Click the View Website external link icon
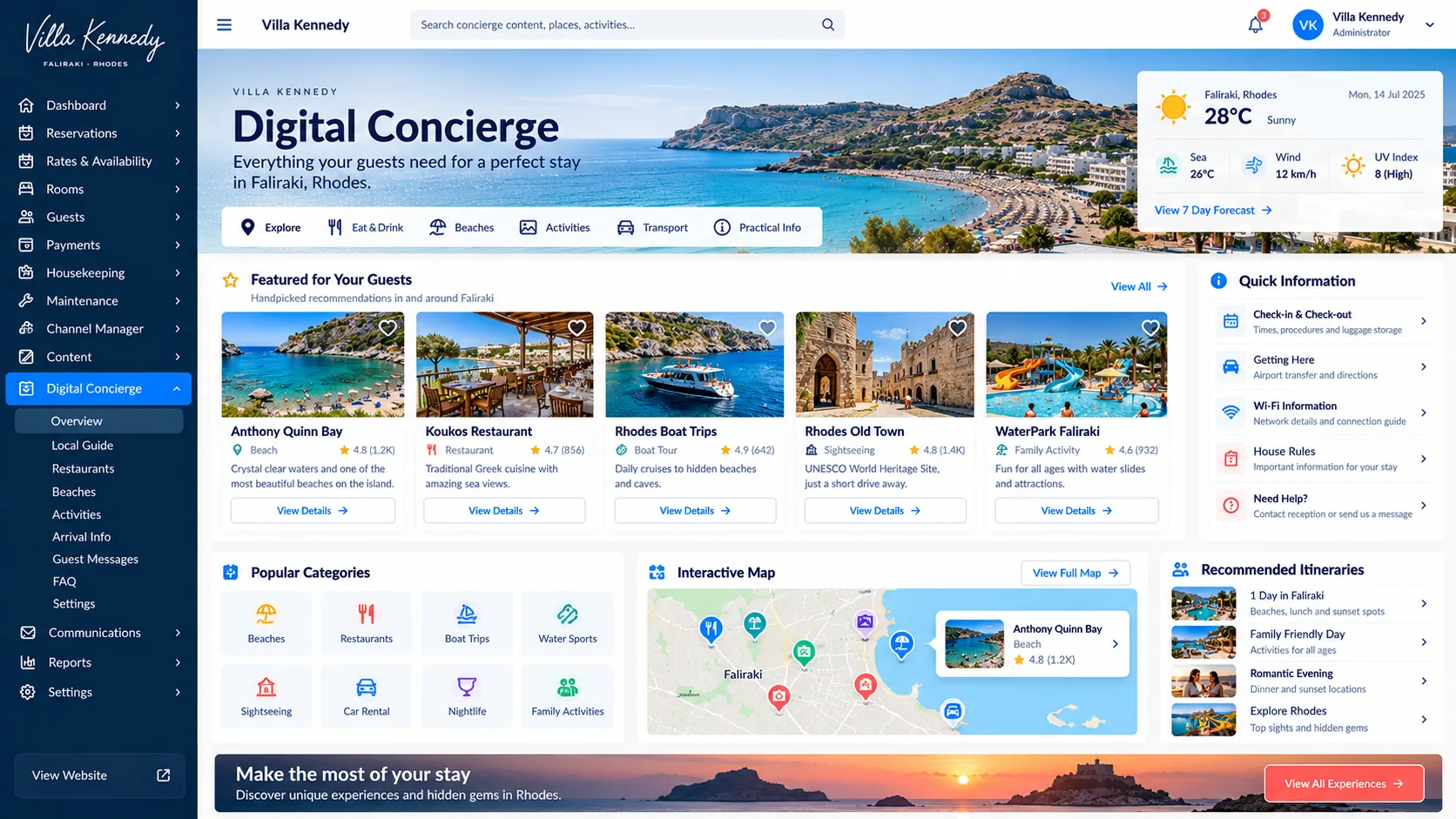The image size is (1456, 819). click(x=163, y=775)
